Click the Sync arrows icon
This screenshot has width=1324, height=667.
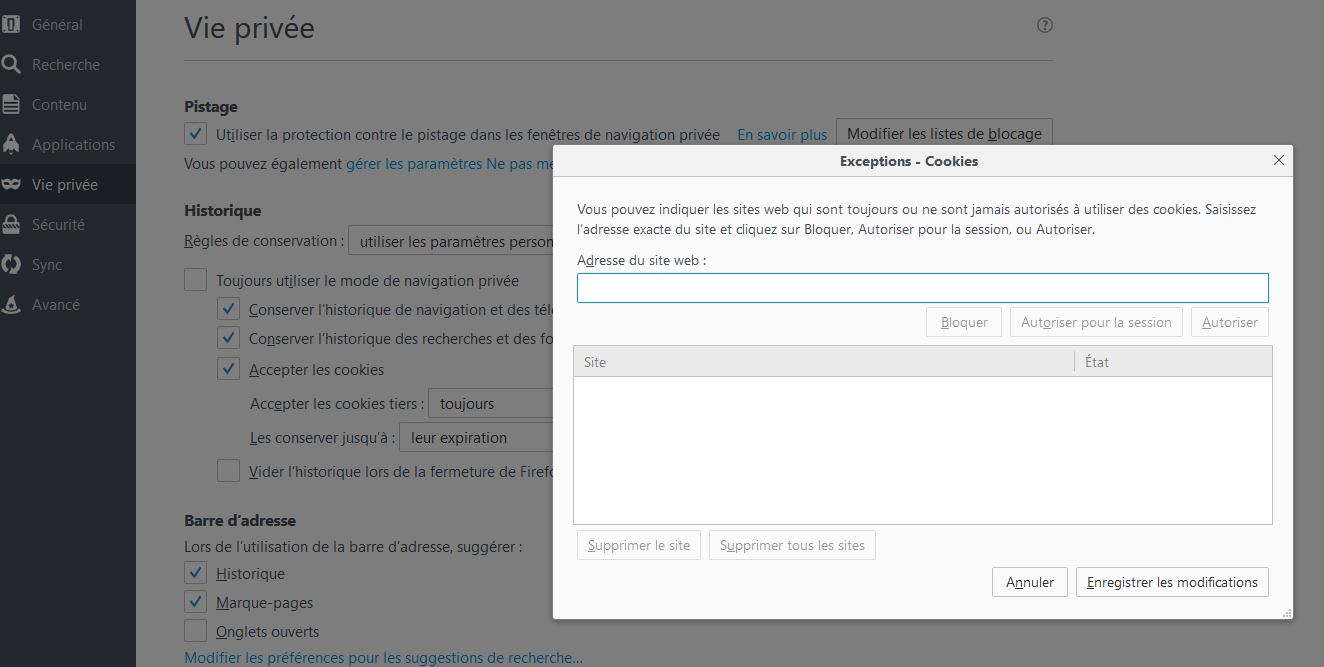click(11, 264)
